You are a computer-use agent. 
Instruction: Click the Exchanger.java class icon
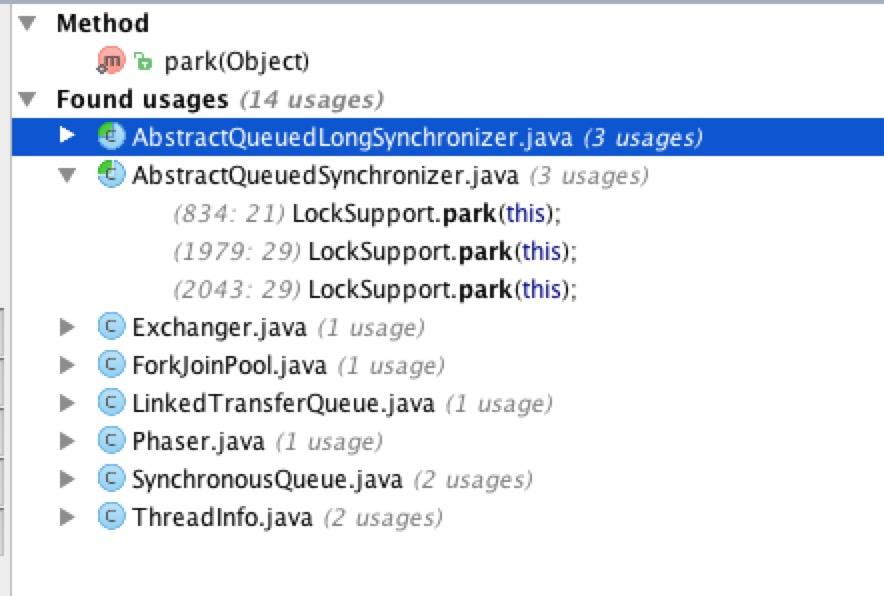pos(111,327)
